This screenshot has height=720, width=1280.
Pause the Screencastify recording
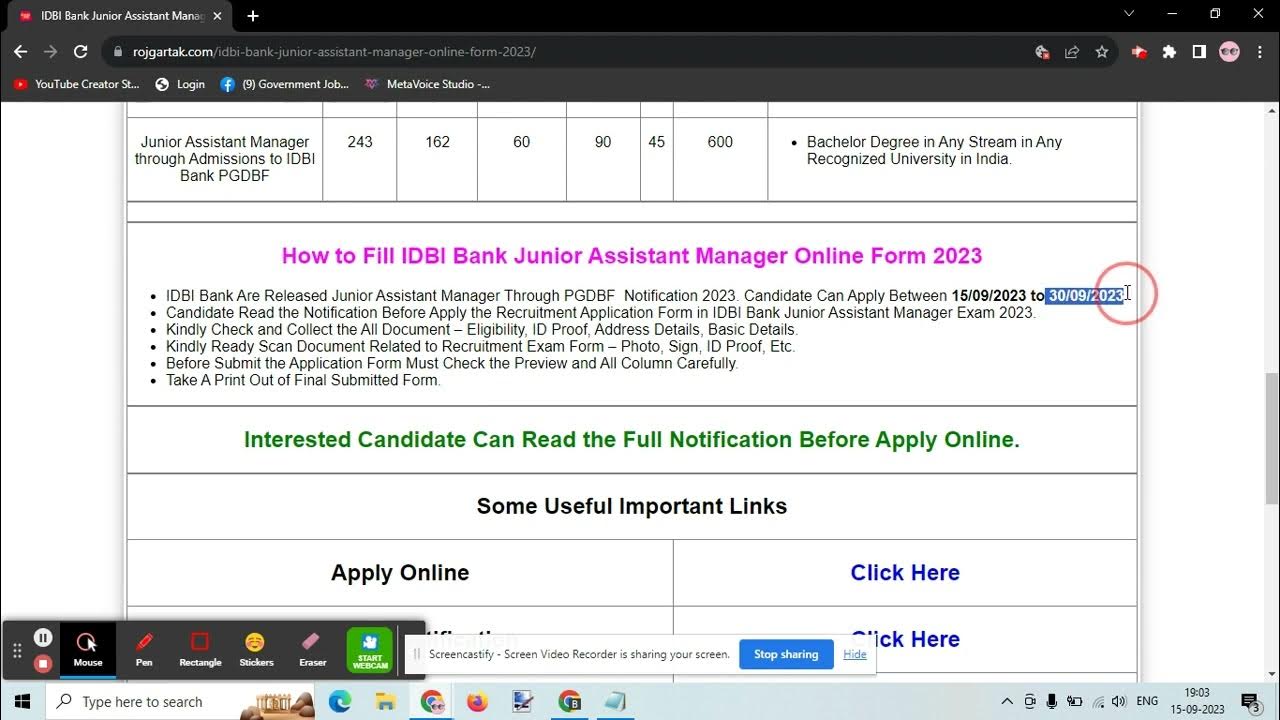pos(43,637)
